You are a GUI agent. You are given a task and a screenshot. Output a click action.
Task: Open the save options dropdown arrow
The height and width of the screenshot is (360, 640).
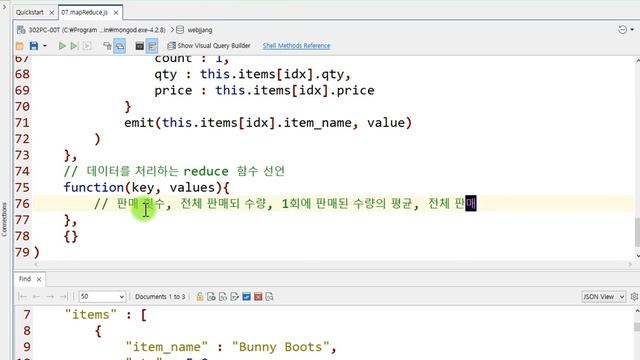click(x=44, y=46)
